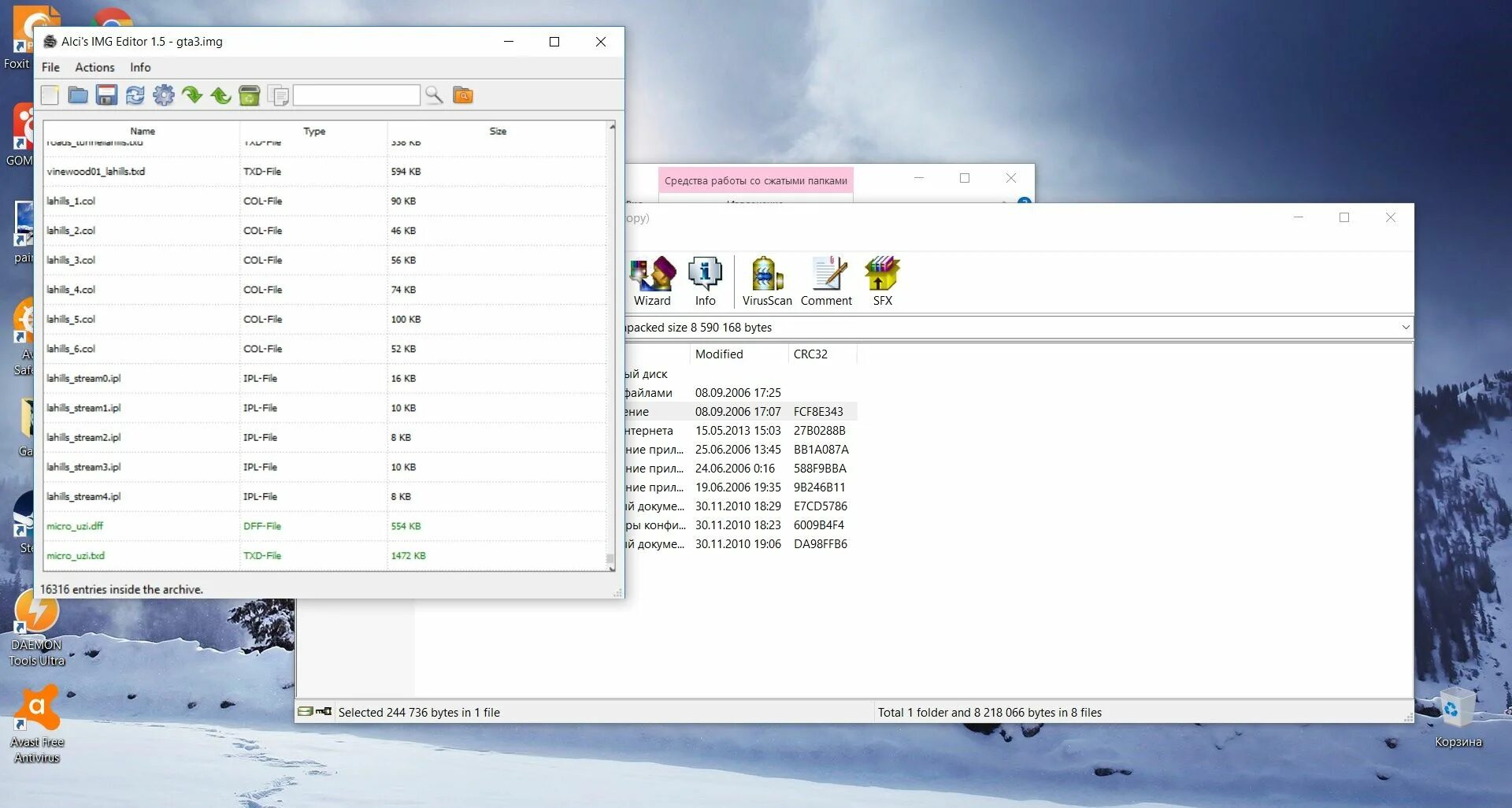Select WinRAR row with CRC32 588F9BBA

click(740, 469)
